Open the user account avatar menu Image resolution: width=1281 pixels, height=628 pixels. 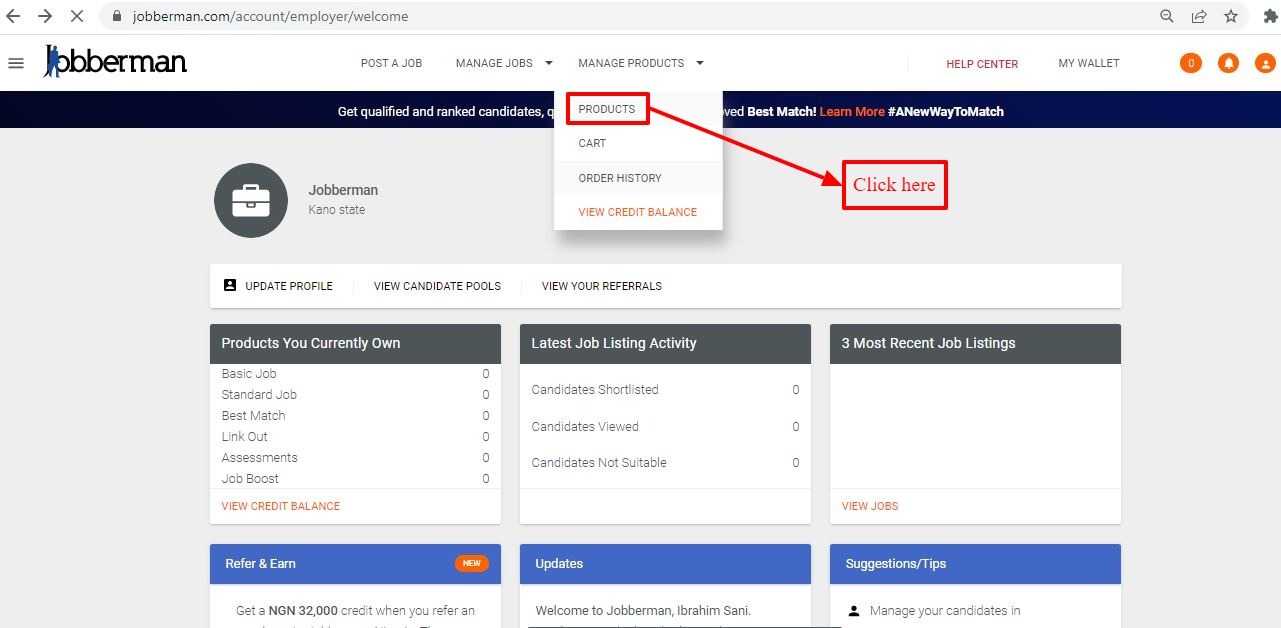click(x=1264, y=63)
